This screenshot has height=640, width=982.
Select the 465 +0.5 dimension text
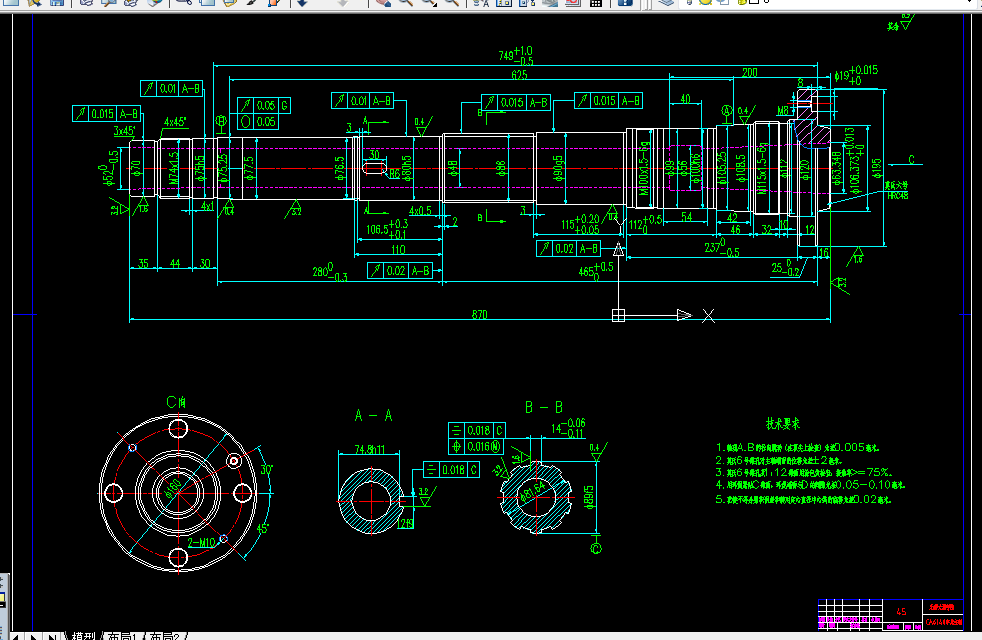[596, 271]
